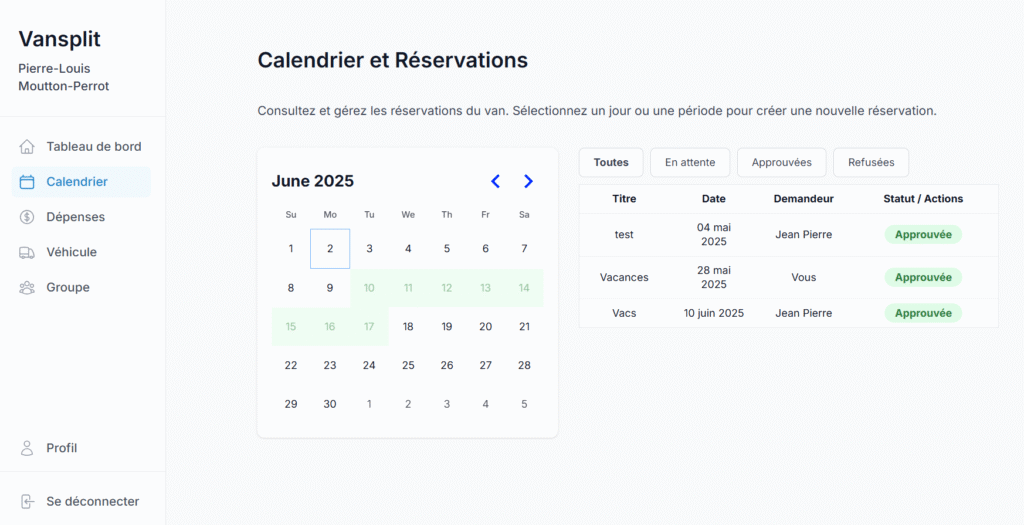Viewport: 1024px width, 525px height.
Task: Click the reserved day June 12
Action: pyautogui.click(x=447, y=288)
